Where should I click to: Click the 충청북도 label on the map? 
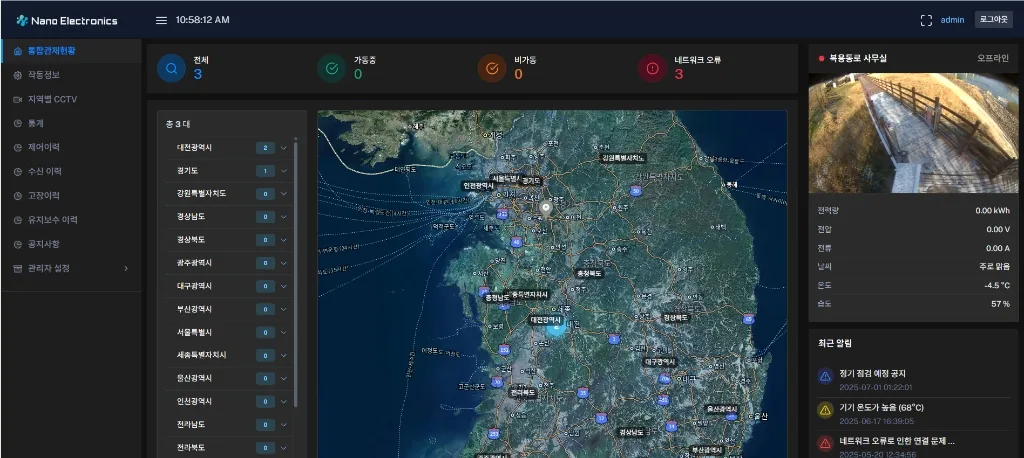click(588, 273)
